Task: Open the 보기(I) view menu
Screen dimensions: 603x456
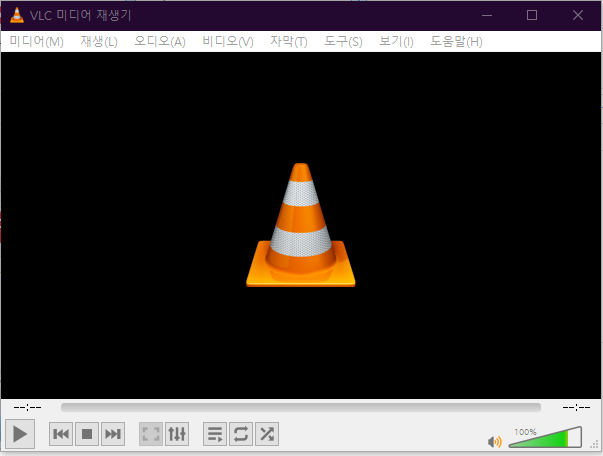Action: tap(396, 41)
